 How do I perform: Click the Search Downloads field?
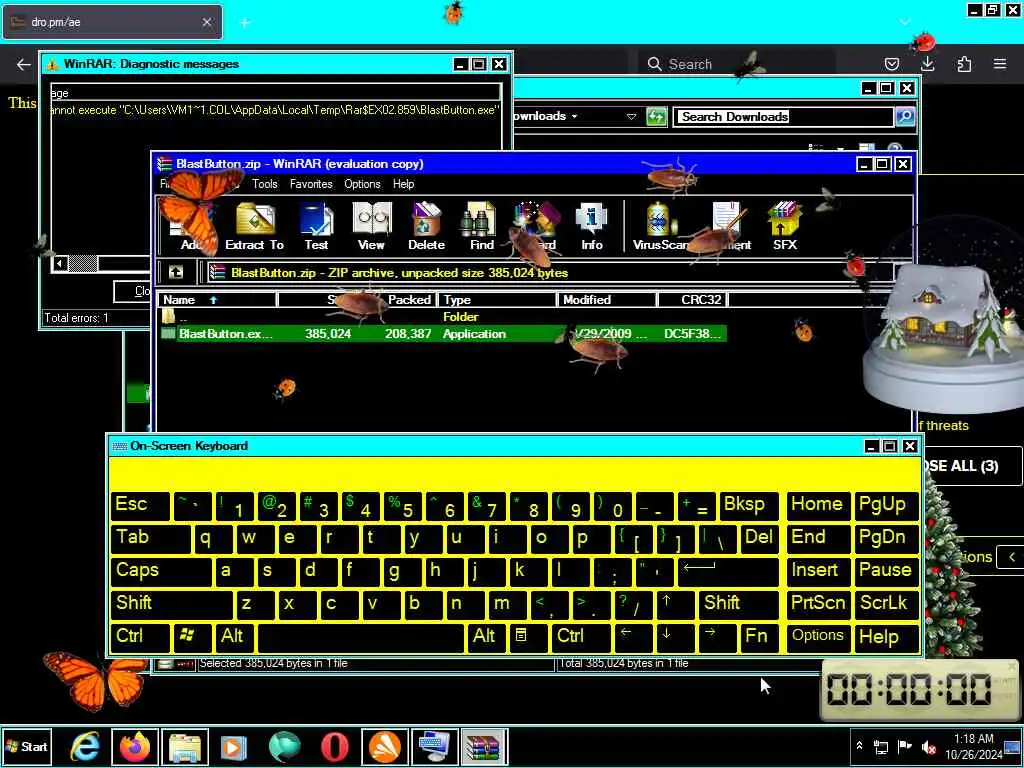point(782,116)
